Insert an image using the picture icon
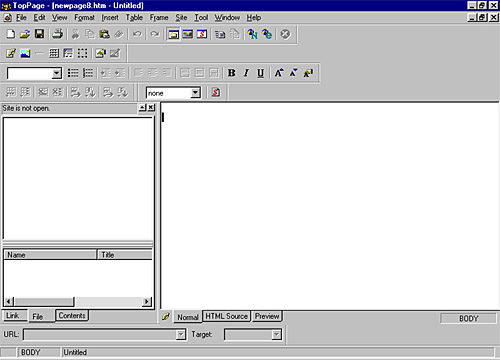The image size is (500, 360). (x=25, y=53)
